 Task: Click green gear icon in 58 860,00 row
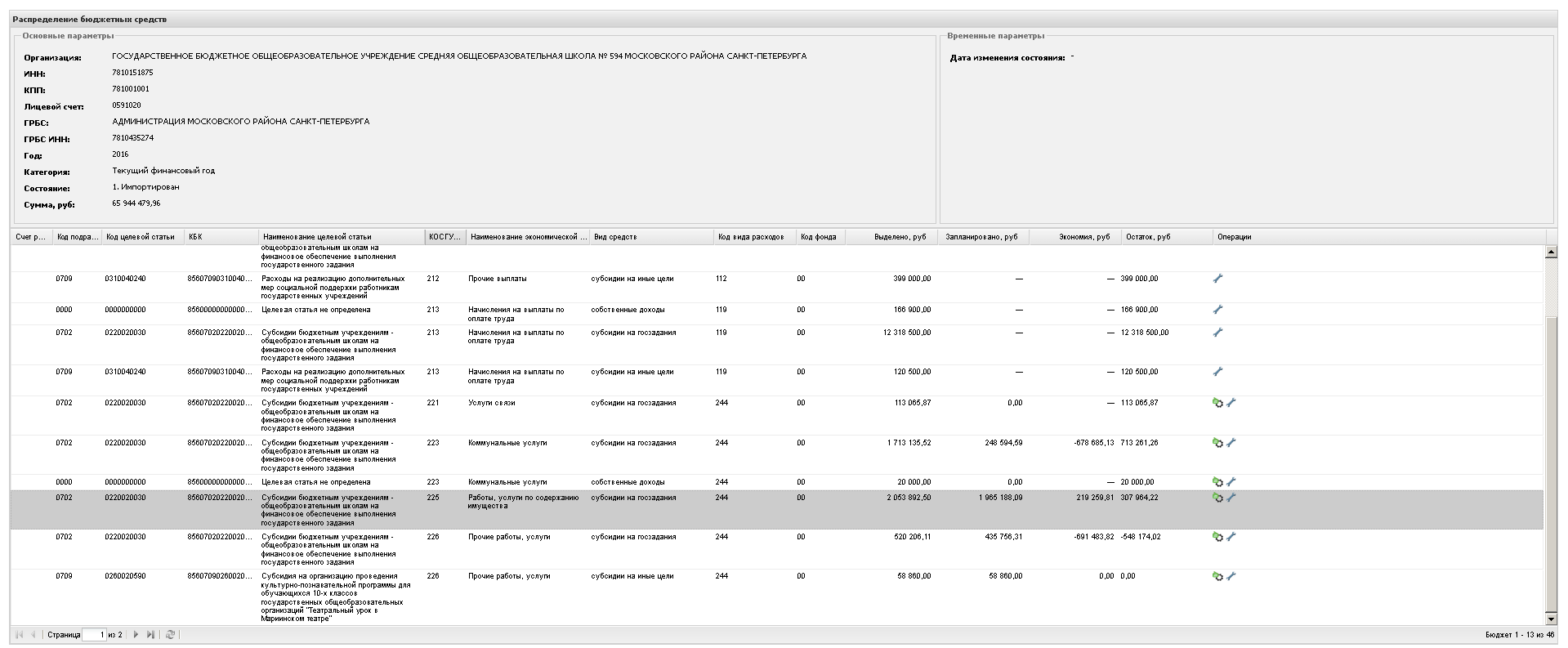pyautogui.click(x=1217, y=576)
